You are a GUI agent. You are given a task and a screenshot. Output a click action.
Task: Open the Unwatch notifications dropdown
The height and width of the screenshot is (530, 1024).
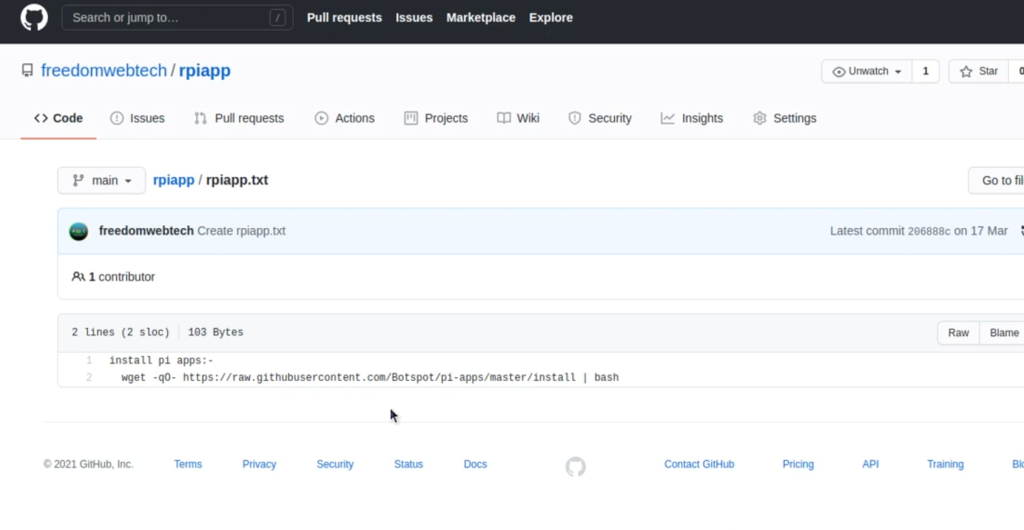point(867,71)
